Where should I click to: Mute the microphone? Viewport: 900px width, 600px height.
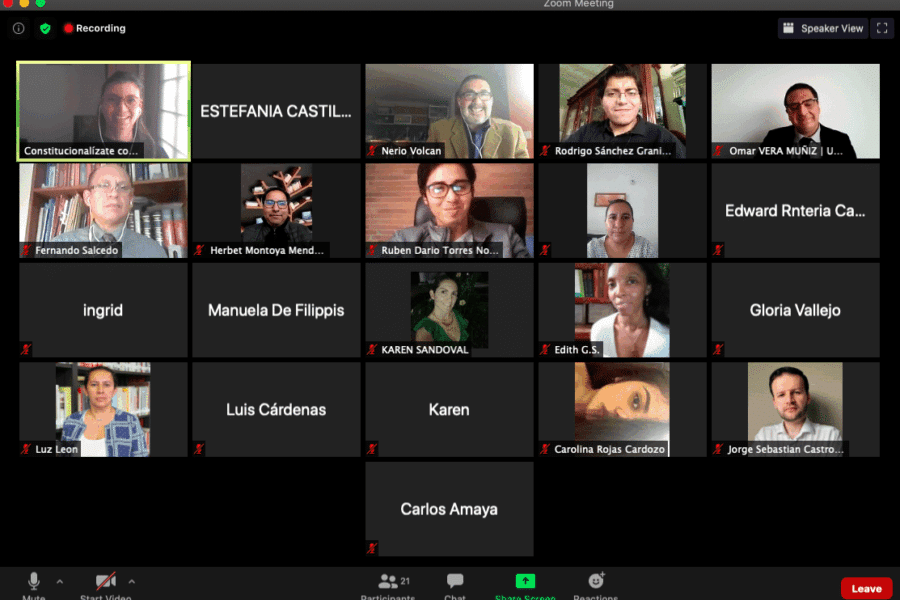(34, 582)
